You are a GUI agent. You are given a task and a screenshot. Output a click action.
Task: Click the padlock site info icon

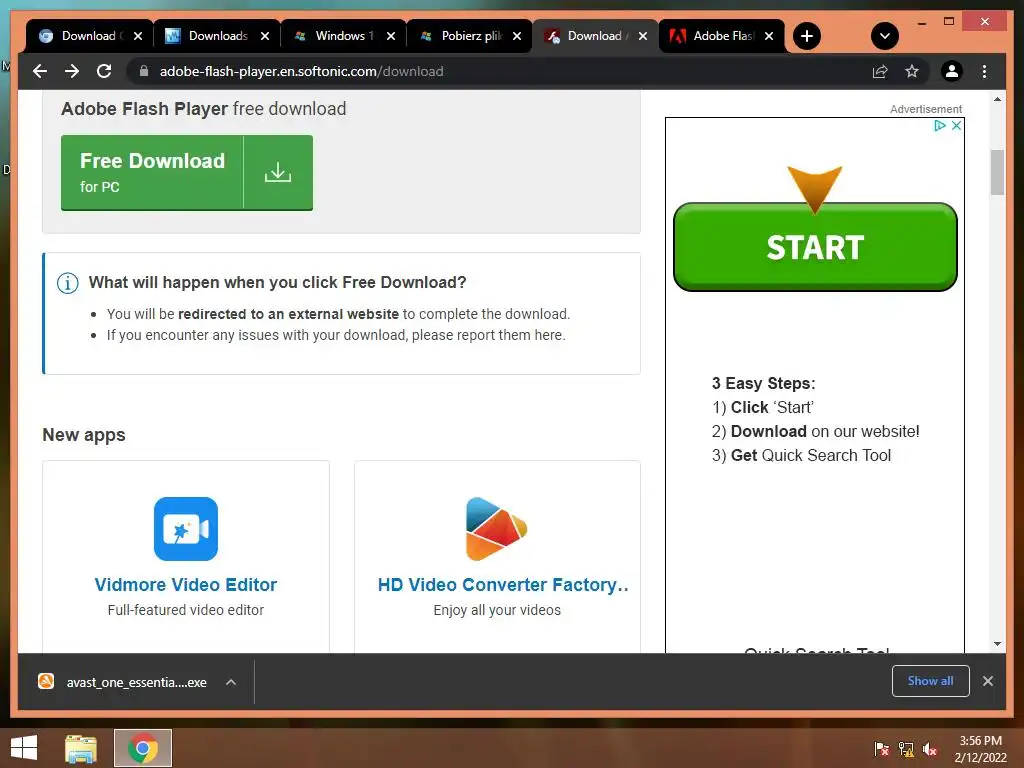(144, 71)
